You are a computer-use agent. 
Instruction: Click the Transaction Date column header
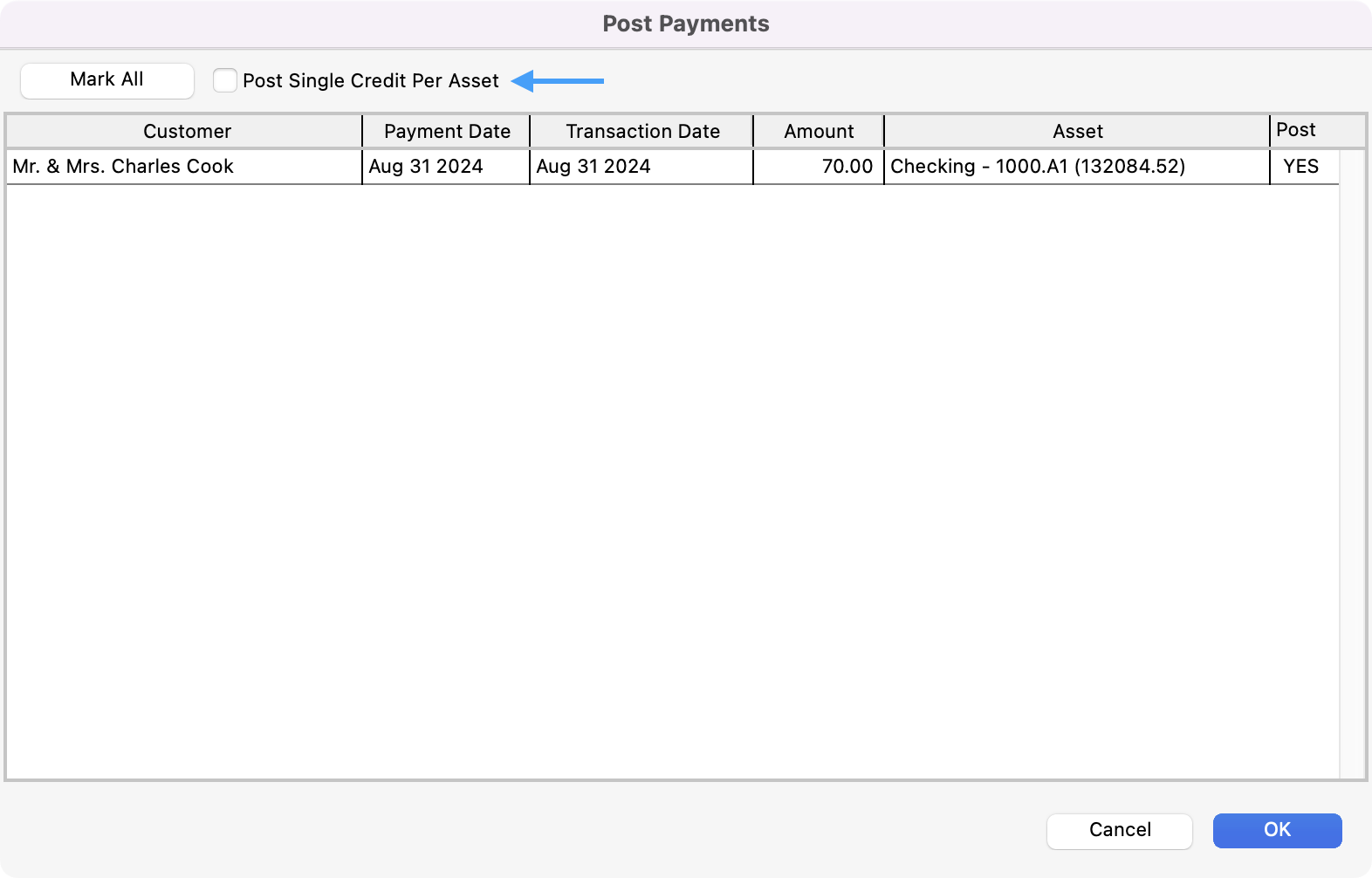[642, 131]
